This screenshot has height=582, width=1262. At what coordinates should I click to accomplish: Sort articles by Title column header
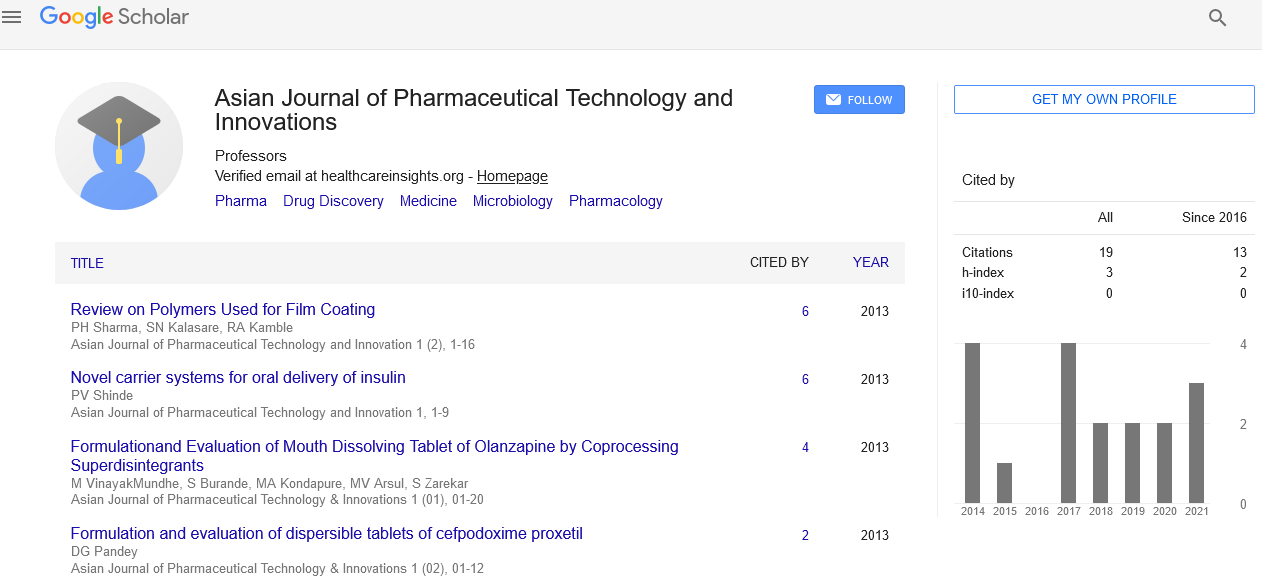87,263
